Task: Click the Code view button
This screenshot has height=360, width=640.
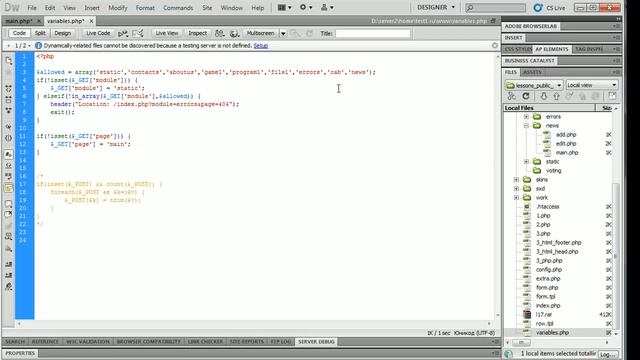Action: tap(19, 33)
